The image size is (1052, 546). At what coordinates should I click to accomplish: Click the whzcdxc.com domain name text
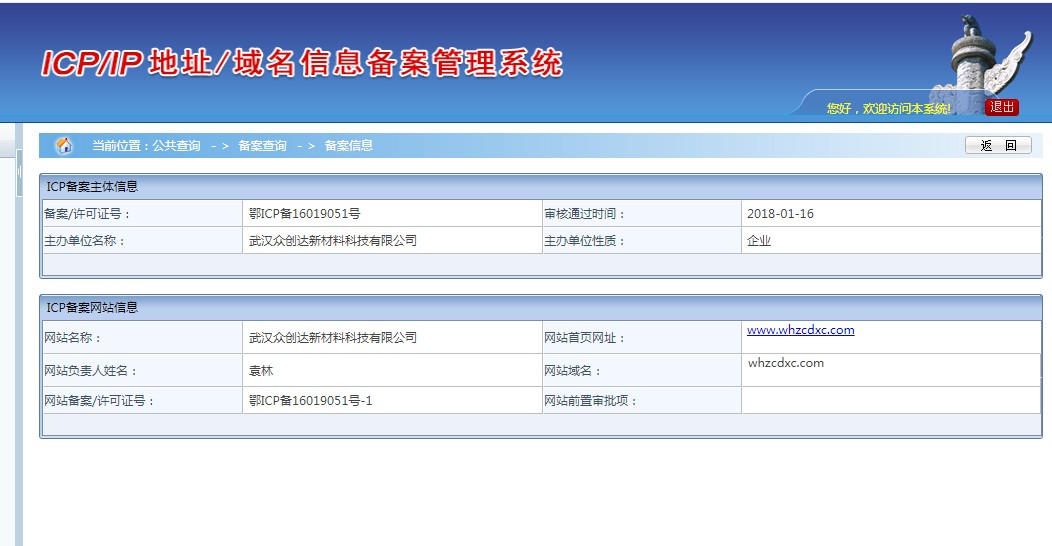pos(786,363)
